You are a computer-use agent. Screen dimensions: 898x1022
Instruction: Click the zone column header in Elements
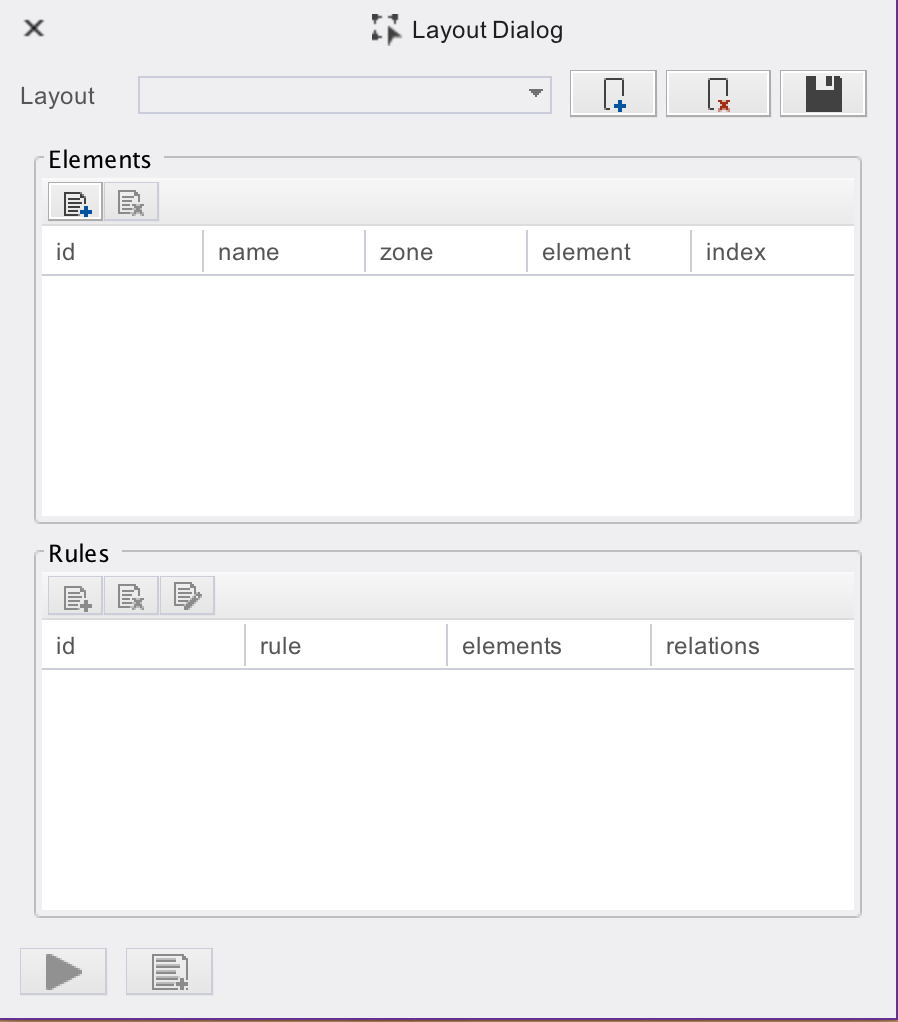pyautogui.click(x=445, y=252)
